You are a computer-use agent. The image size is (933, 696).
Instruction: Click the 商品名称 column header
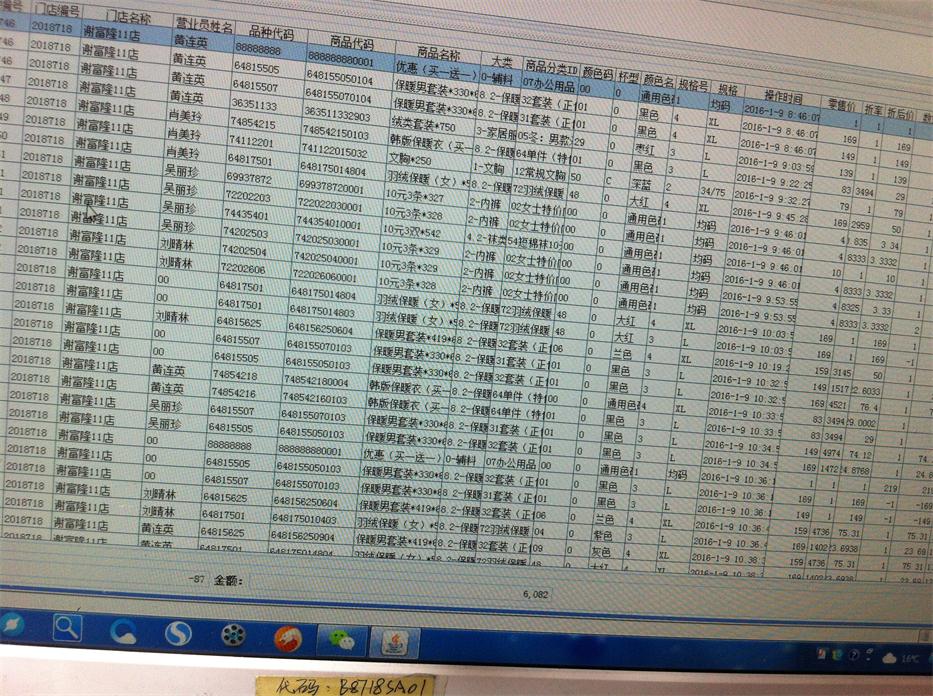coord(438,53)
